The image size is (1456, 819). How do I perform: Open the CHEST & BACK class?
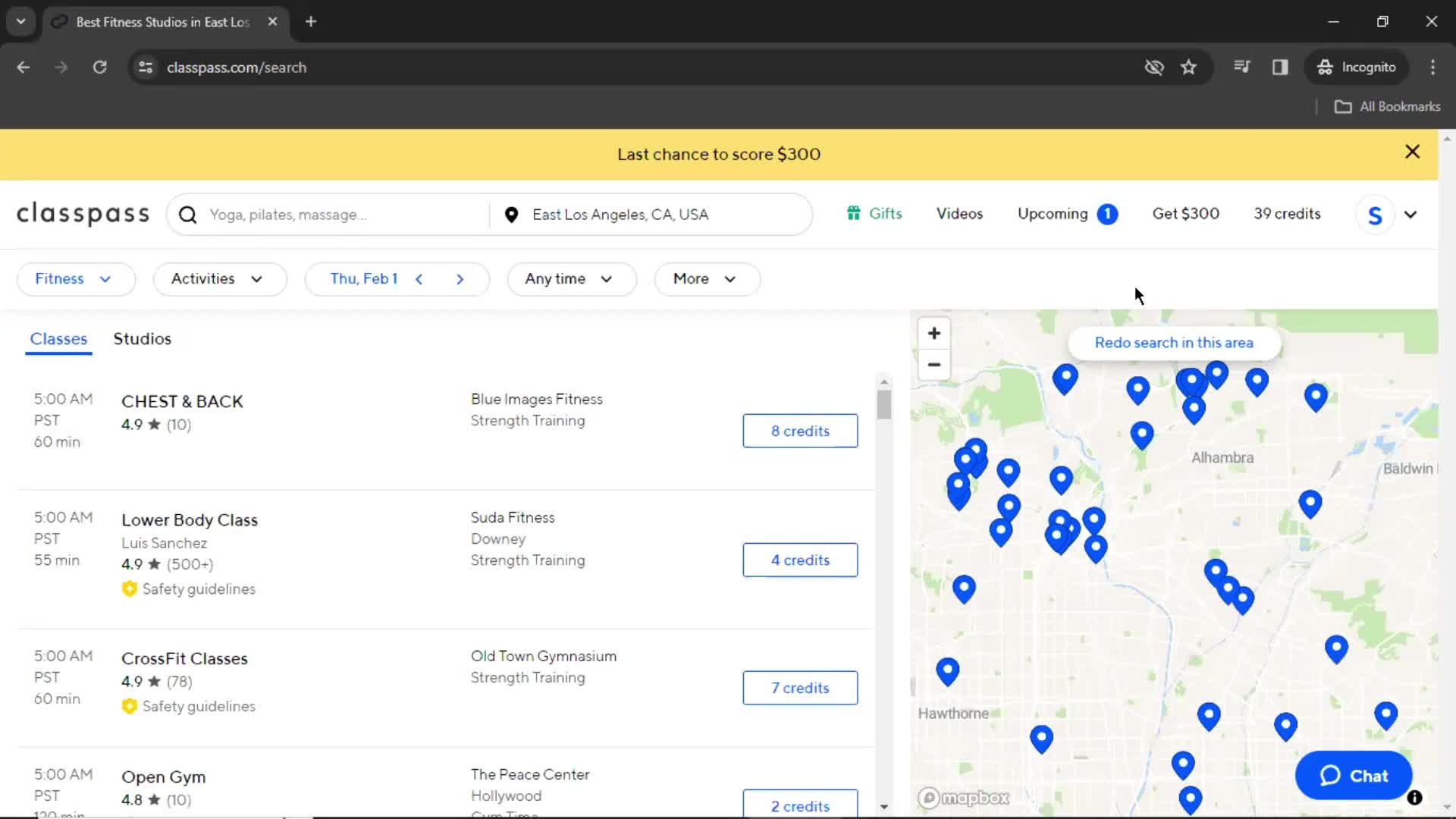coord(182,402)
